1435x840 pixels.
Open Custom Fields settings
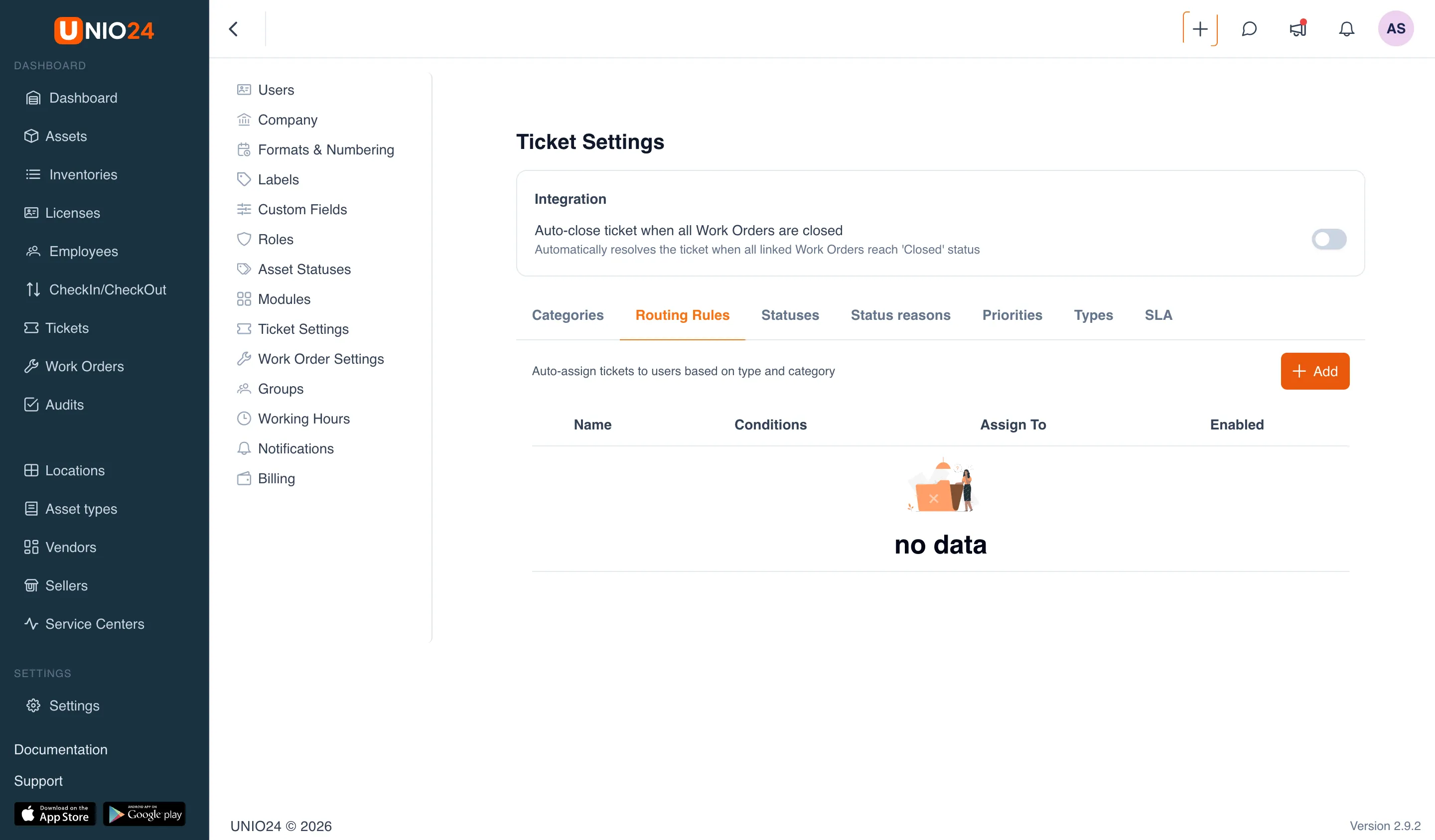[x=302, y=210]
